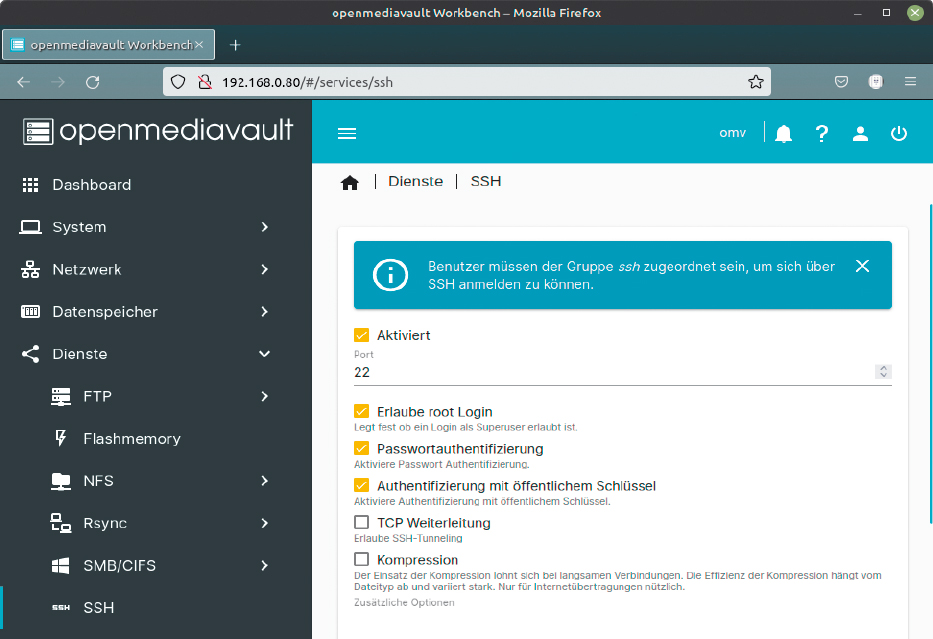The width and height of the screenshot is (933, 639).
Task: Click the SMB/CIFS Windows icon
Action: (61, 565)
